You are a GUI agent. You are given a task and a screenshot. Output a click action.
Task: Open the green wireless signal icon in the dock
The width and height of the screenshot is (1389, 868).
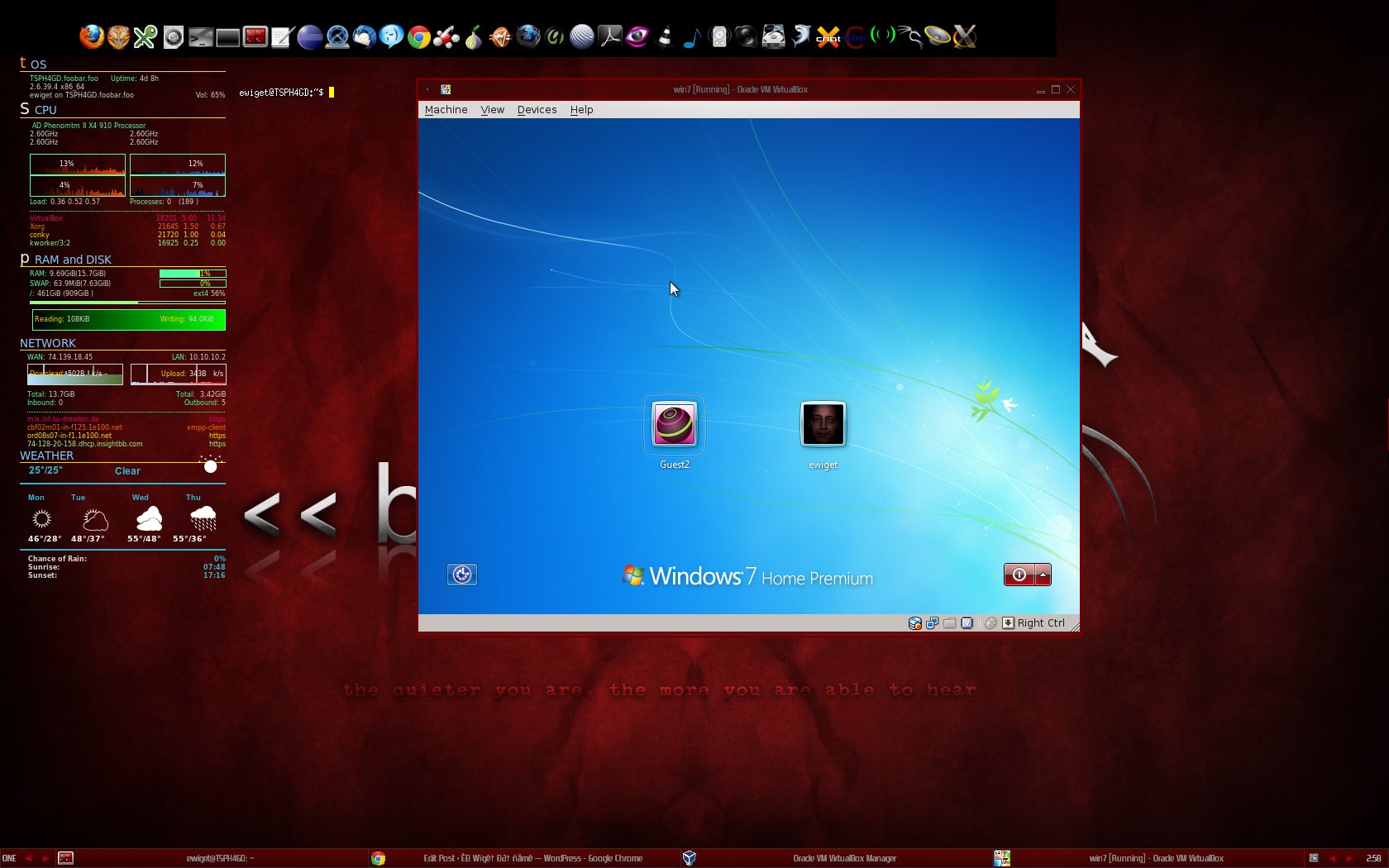pyautogui.click(x=882, y=35)
